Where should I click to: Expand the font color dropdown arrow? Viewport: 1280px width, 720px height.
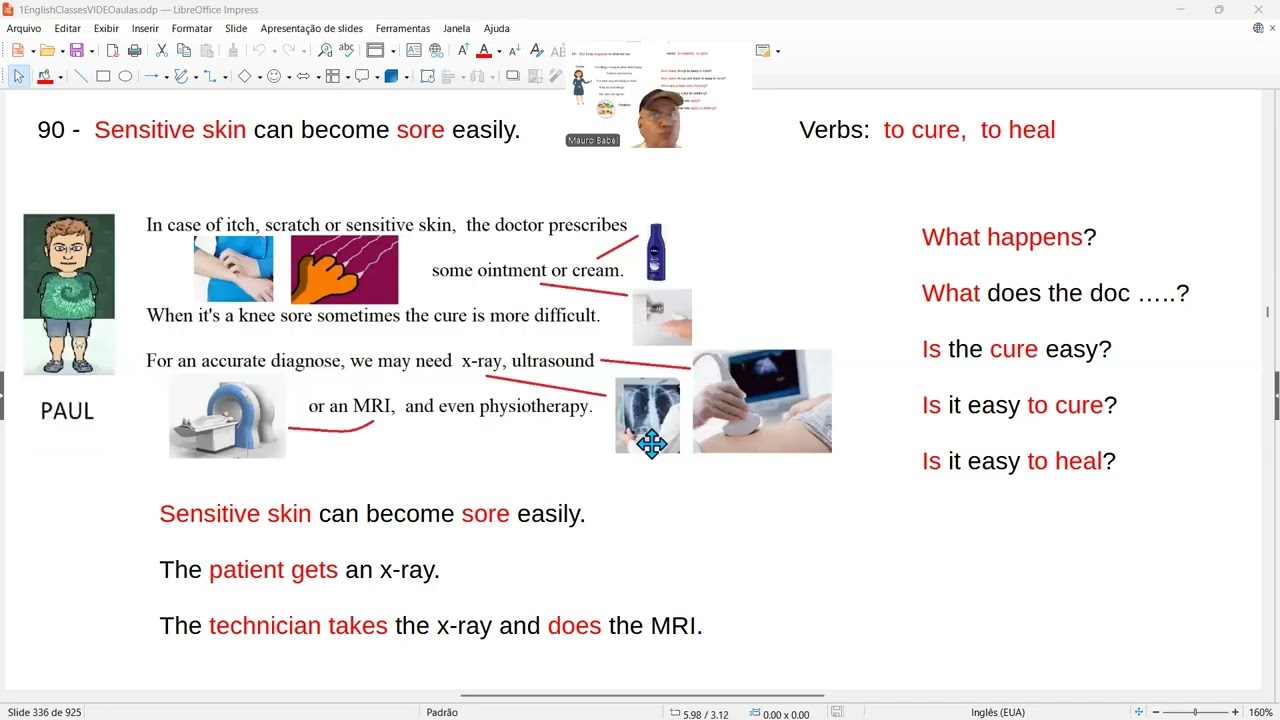(499, 51)
